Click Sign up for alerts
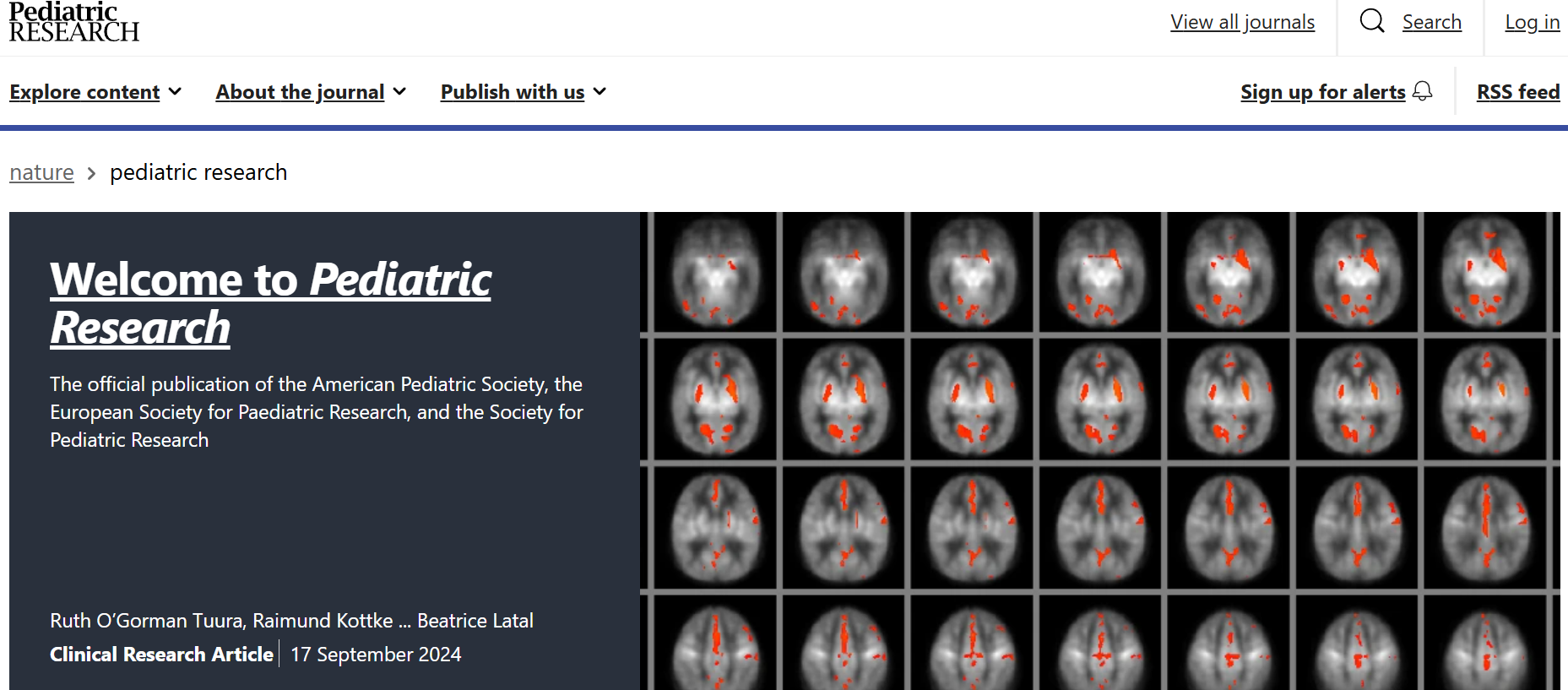This screenshot has width=1568, height=690. pos(1323,92)
